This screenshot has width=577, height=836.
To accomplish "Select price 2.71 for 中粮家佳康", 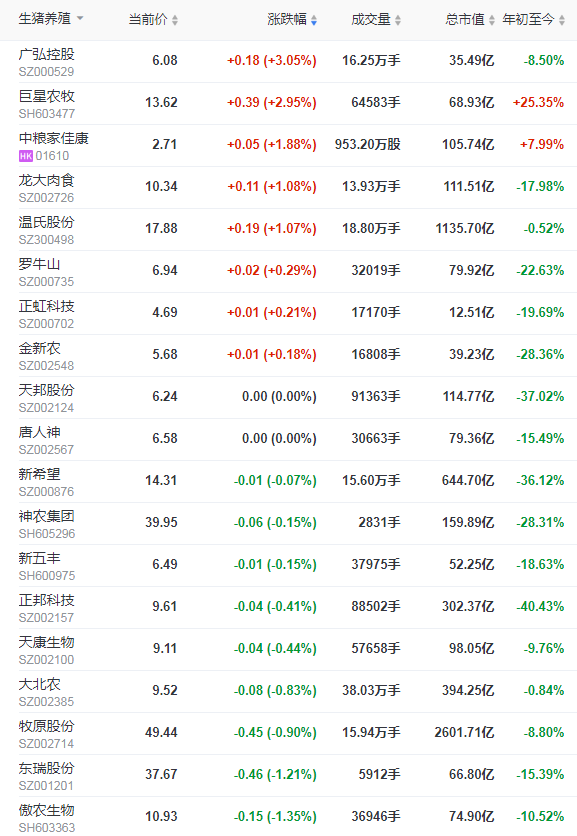I will 165,144.
